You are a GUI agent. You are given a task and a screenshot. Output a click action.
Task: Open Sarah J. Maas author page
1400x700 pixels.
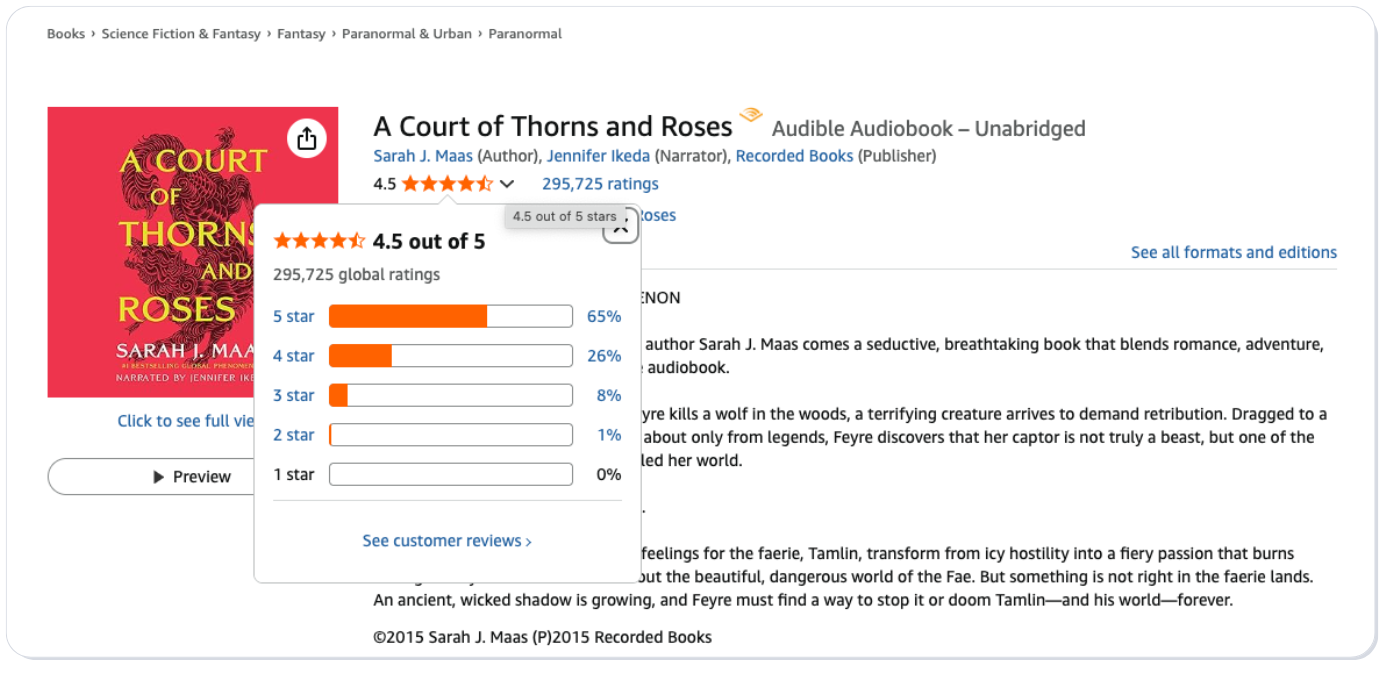tap(423, 156)
